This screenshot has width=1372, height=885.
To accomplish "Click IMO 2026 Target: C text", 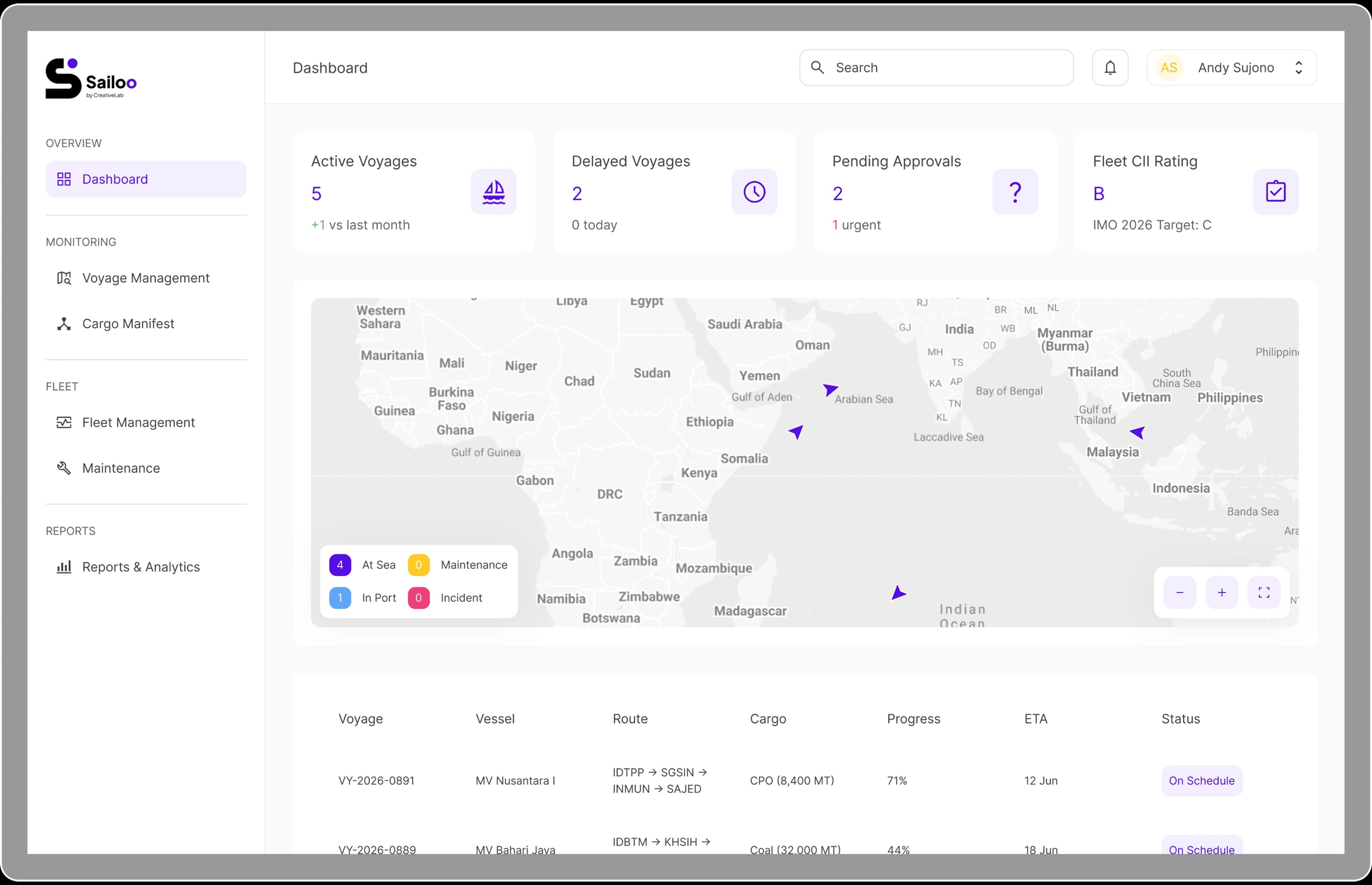I will (1152, 225).
